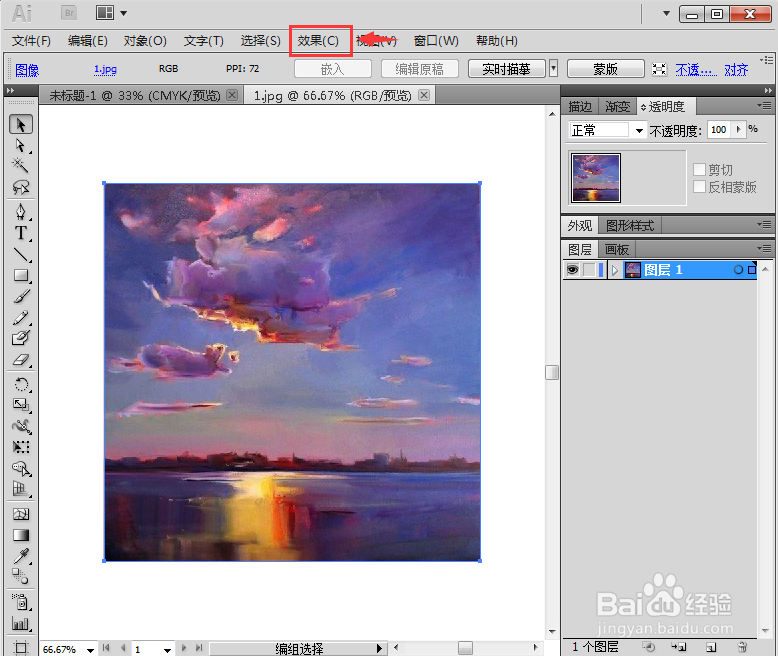Hide 图层 1 with the eye icon

point(573,269)
